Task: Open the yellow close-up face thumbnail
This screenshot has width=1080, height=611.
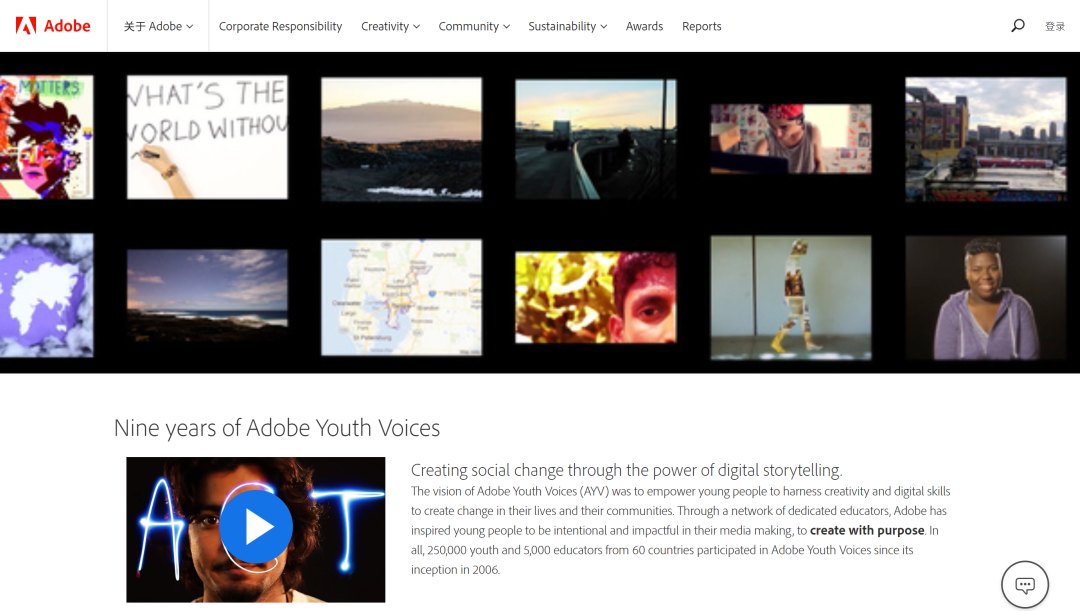Action: 596,297
